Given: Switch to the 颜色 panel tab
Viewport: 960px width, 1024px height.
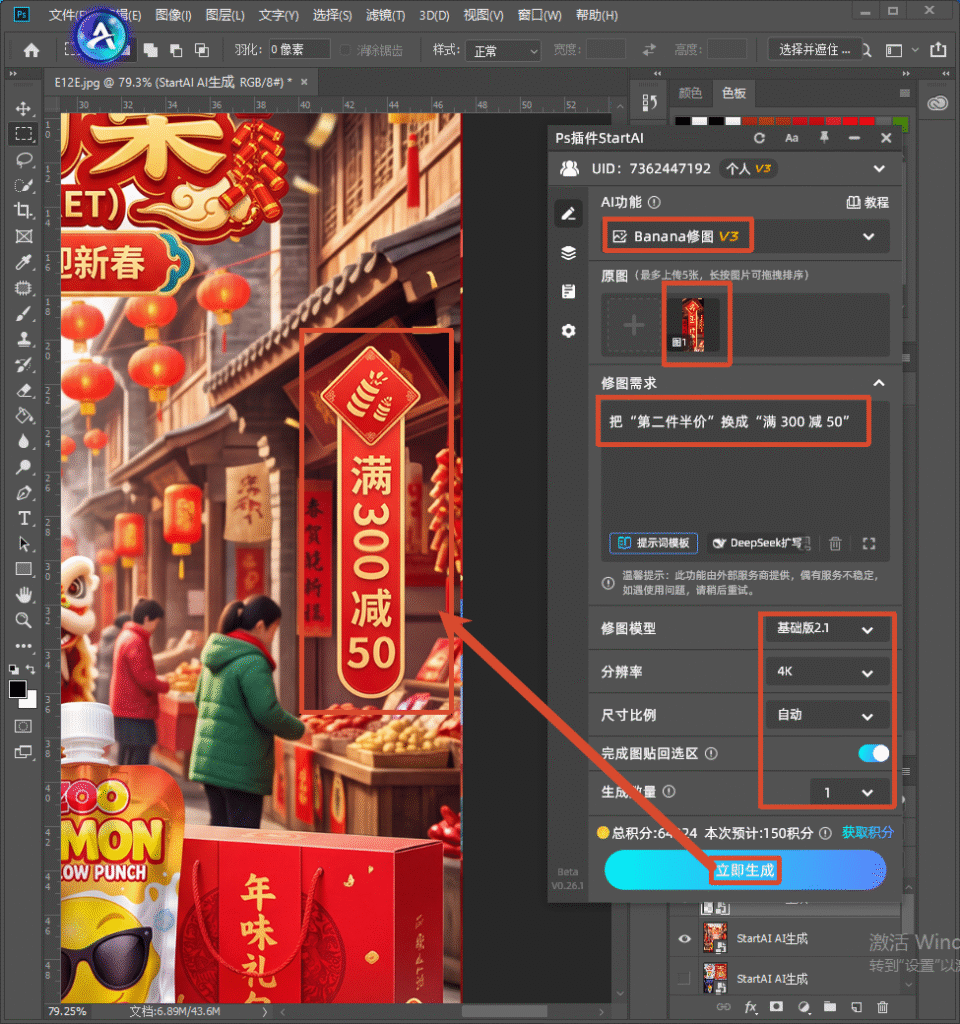Looking at the screenshot, I should tap(690, 93).
